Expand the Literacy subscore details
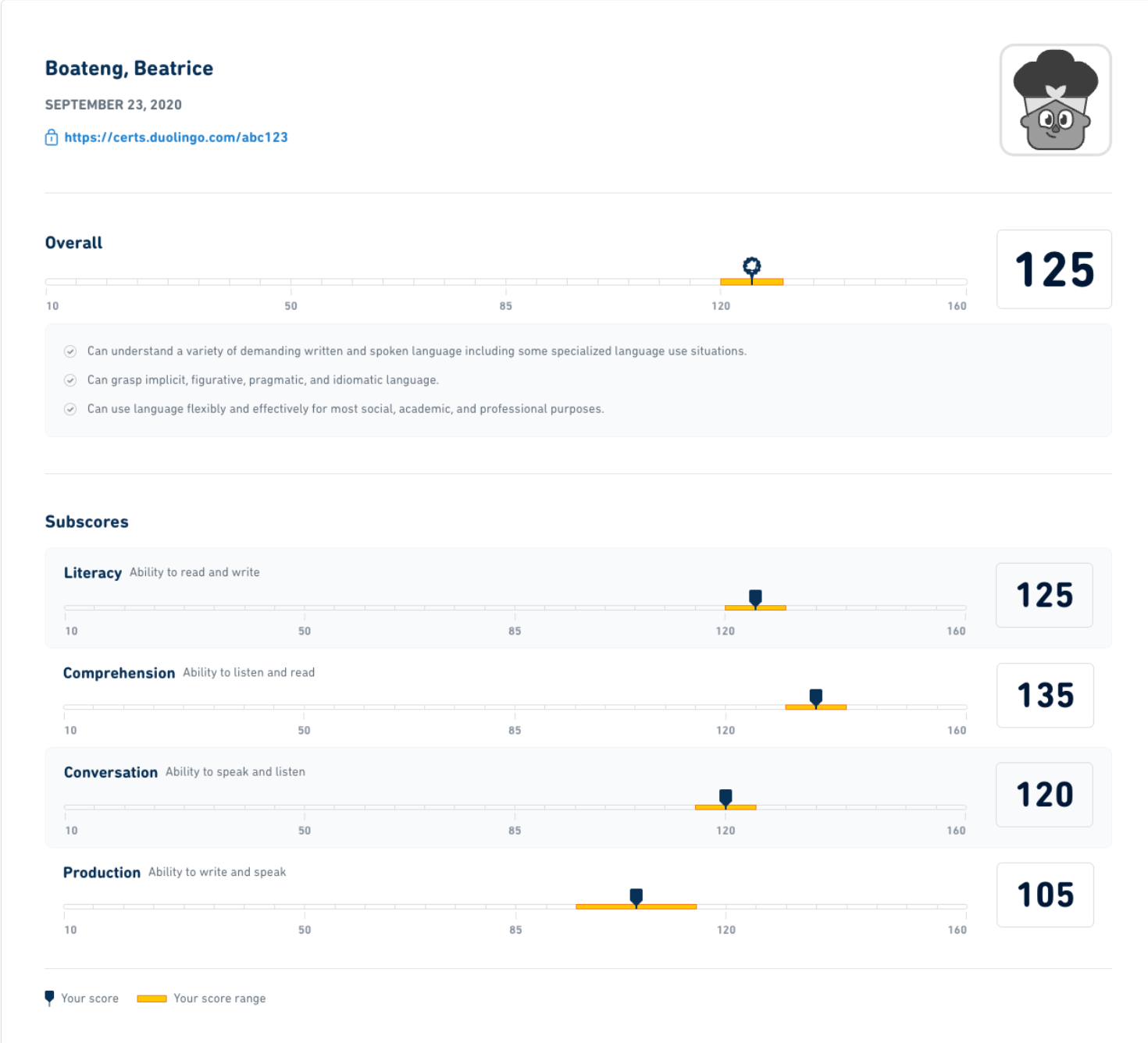This screenshot has height=1043, width=1148. 93,572
